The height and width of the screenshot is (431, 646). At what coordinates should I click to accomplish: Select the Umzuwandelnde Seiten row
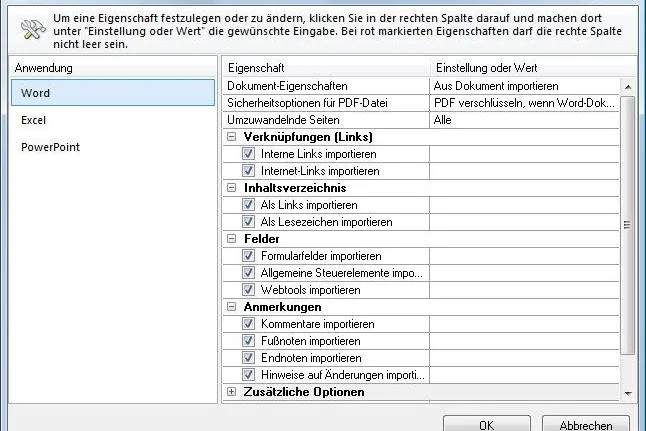(326, 120)
